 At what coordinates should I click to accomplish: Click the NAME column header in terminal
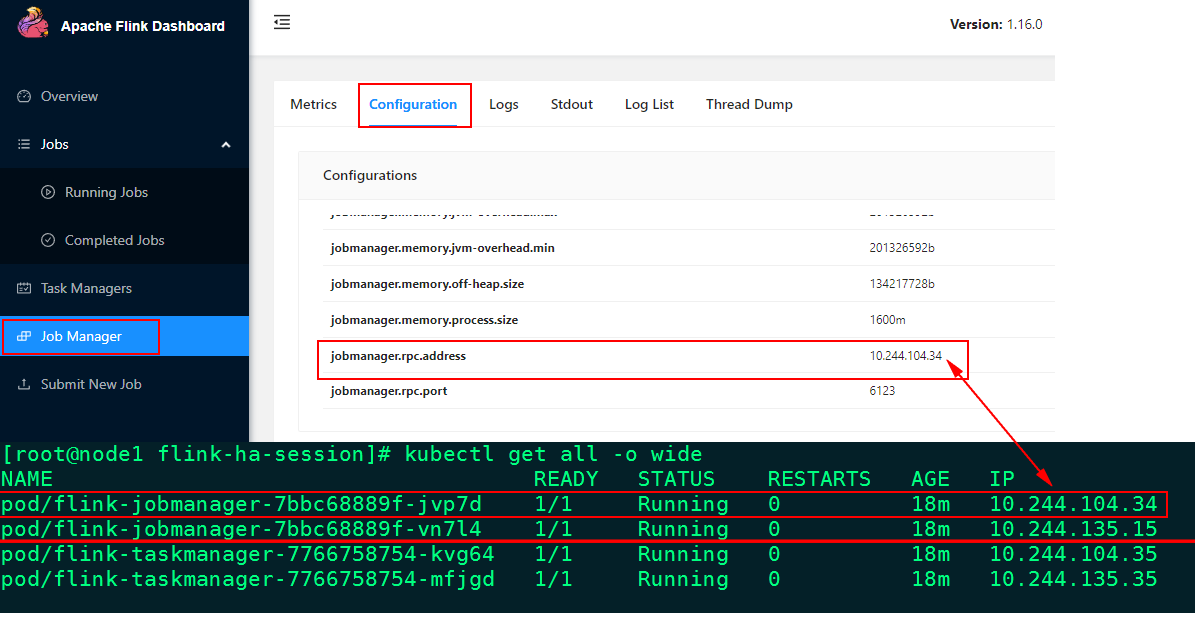click(x=27, y=479)
